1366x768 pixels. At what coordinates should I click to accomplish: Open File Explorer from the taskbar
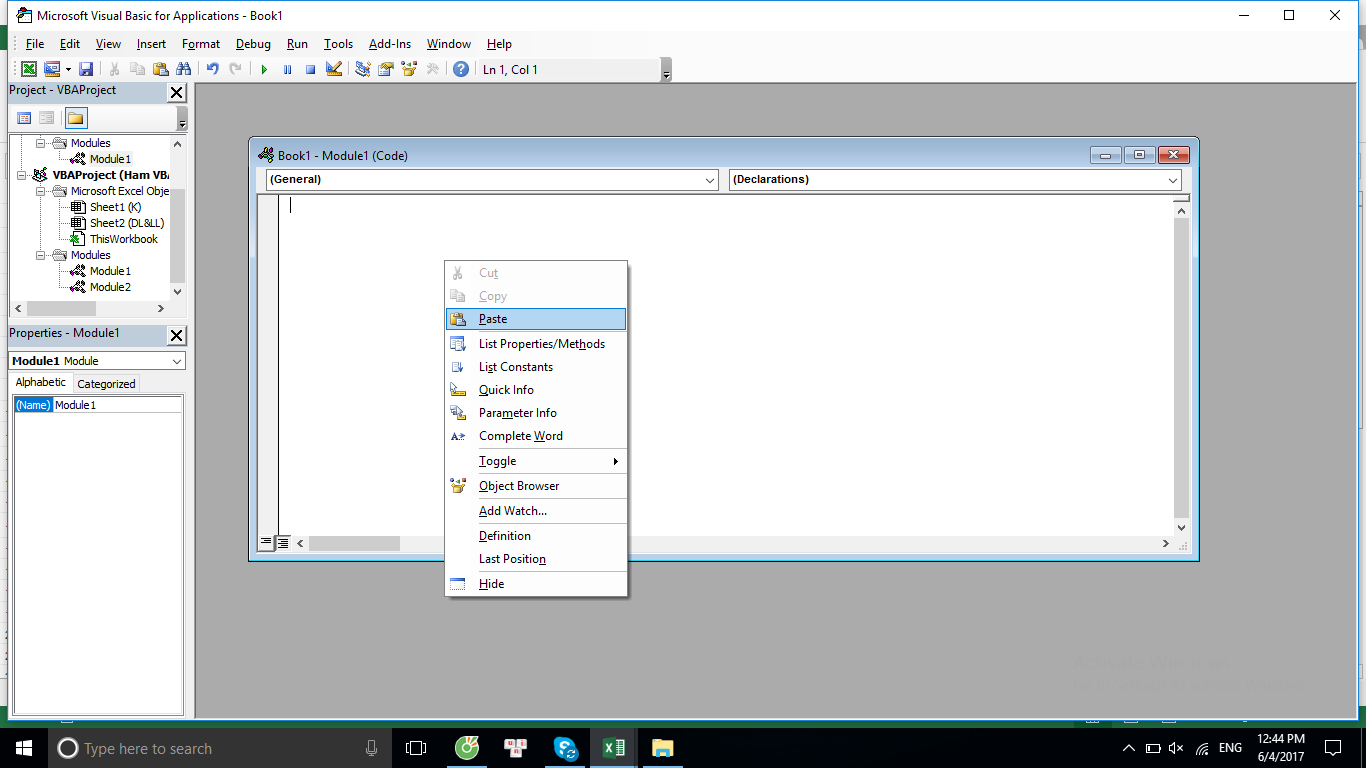pos(662,748)
